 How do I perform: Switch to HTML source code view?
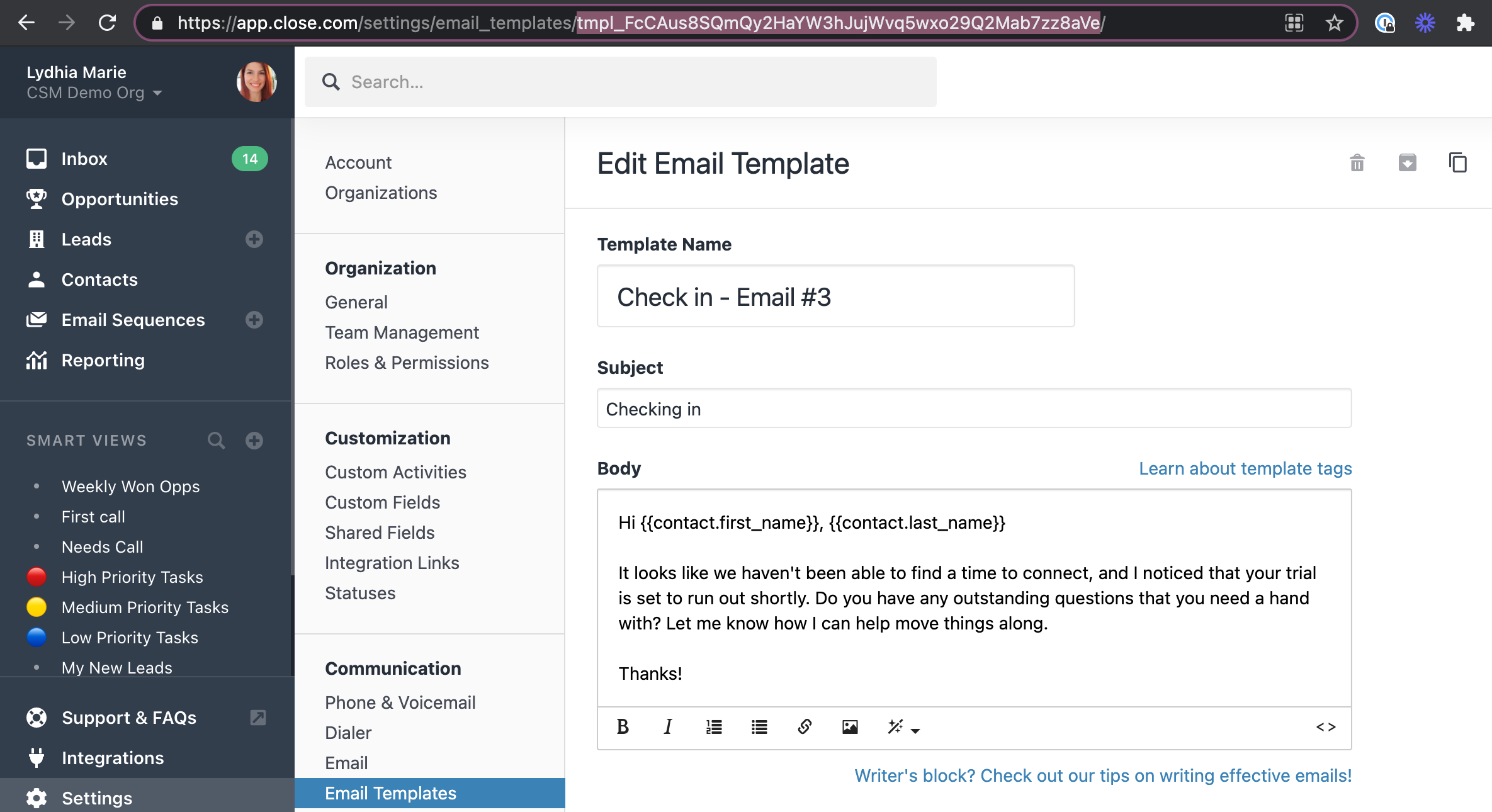pos(1326,727)
